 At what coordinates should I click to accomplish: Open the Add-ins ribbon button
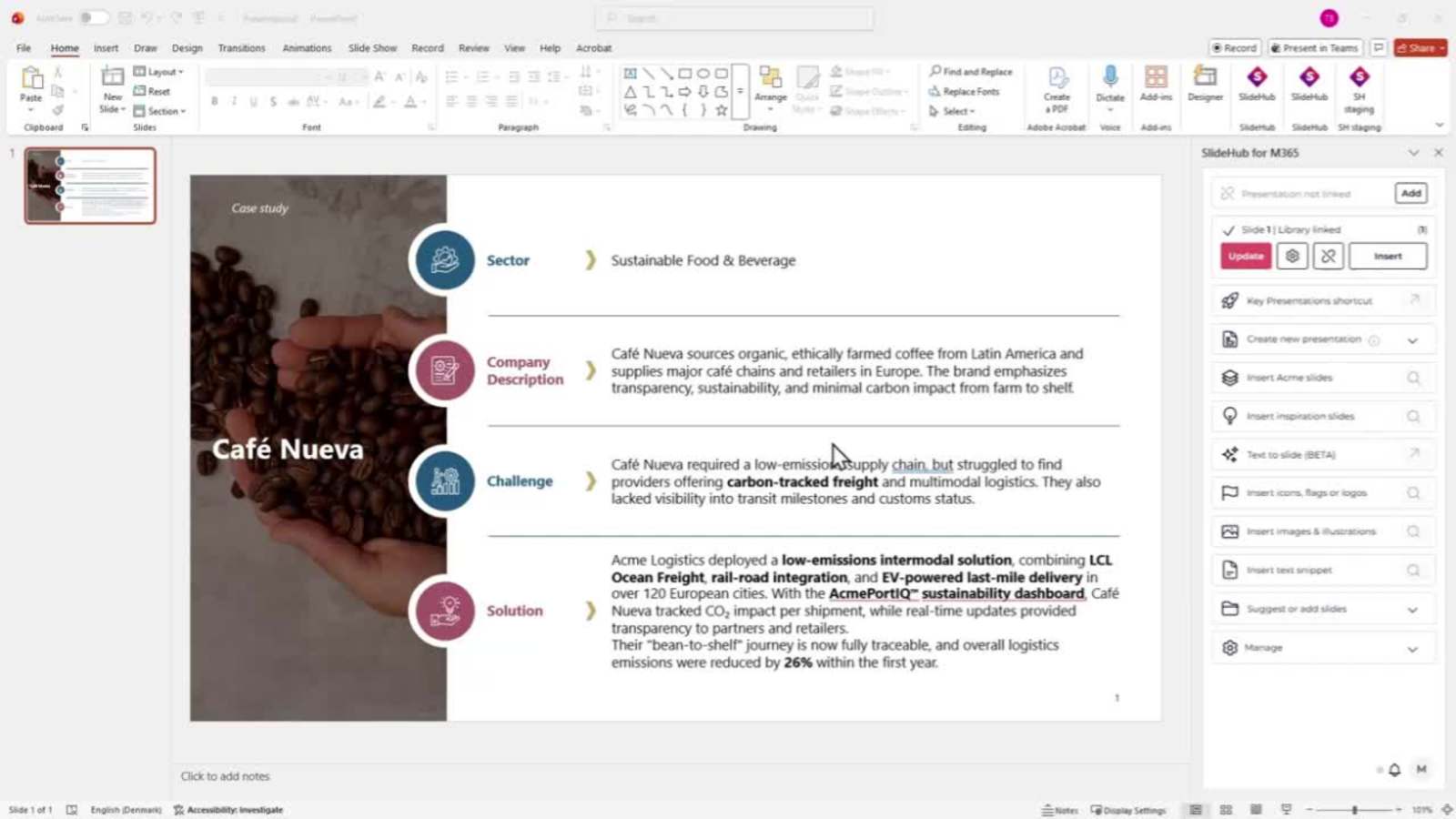[1156, 84]
